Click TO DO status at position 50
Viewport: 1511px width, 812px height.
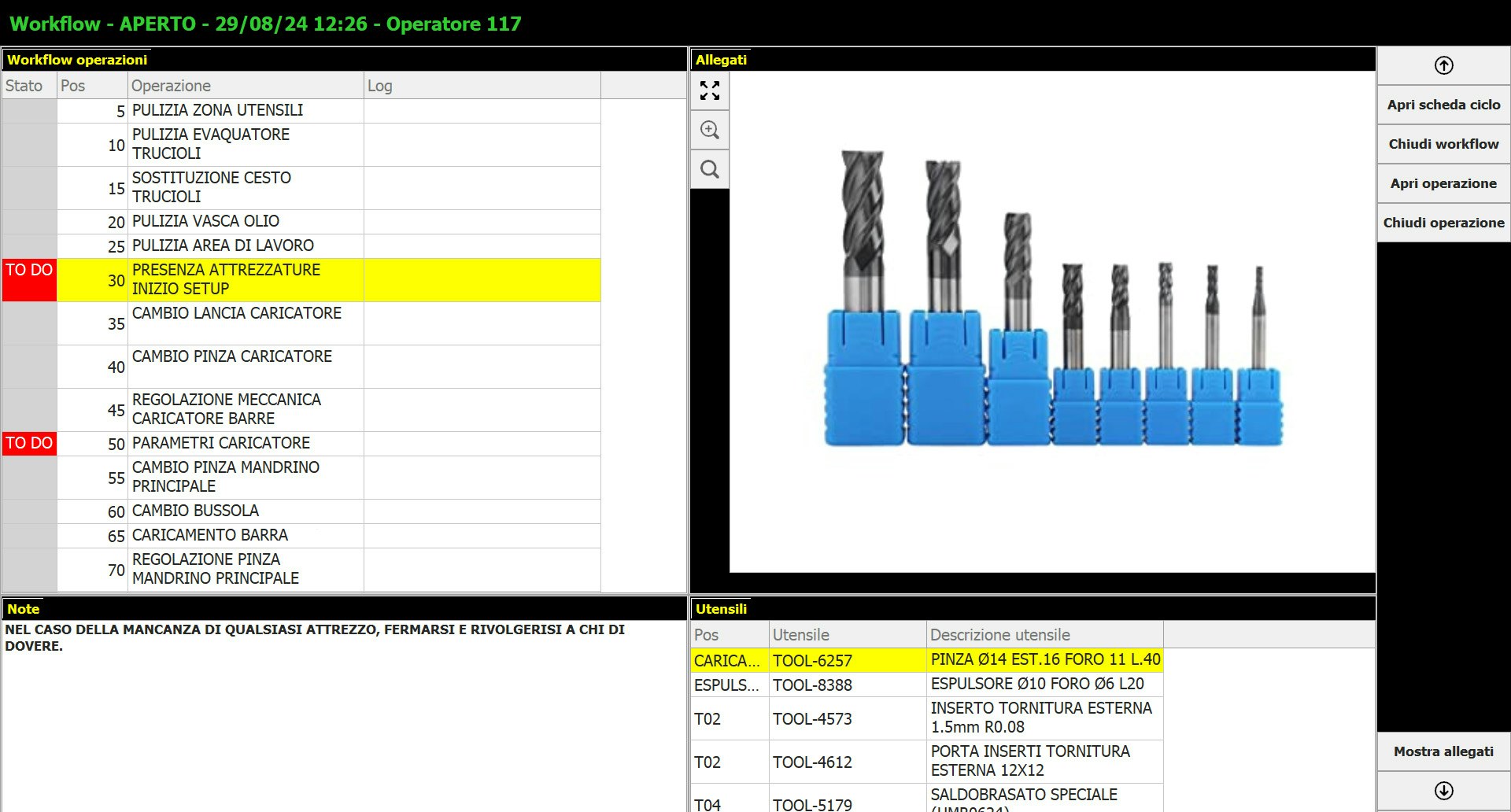29,444
